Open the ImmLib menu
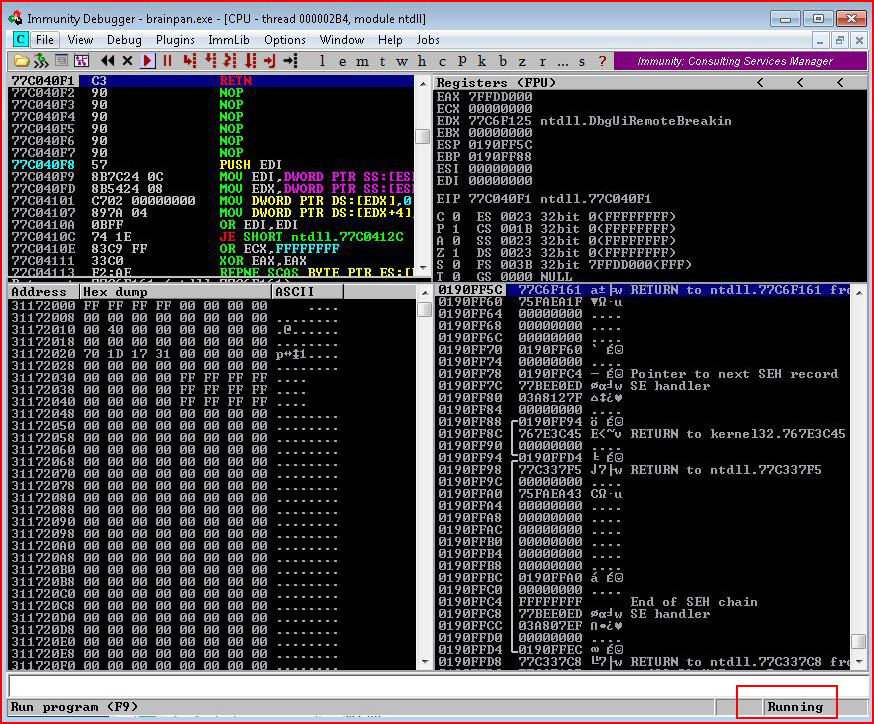The width and height of the screenshot is (874, 724). pyautogui.click(x=229, y=40)
